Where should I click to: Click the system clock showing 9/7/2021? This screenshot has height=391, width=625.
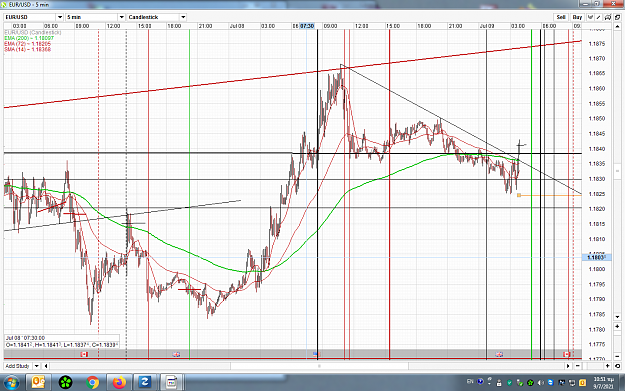pyautogui.click(x=603, y=383)
